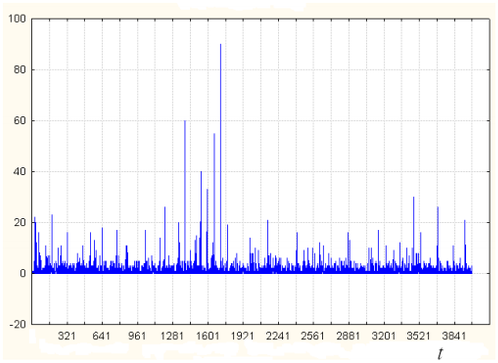Click the y-axis label 40
The width and height of the screenshot is (498, 363).
tap(20, 172)
